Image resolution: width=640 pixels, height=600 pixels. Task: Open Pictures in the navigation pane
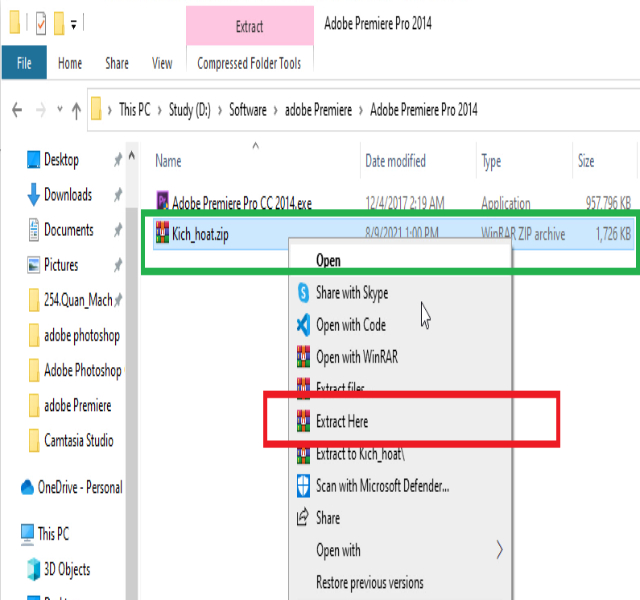point(61,265)
